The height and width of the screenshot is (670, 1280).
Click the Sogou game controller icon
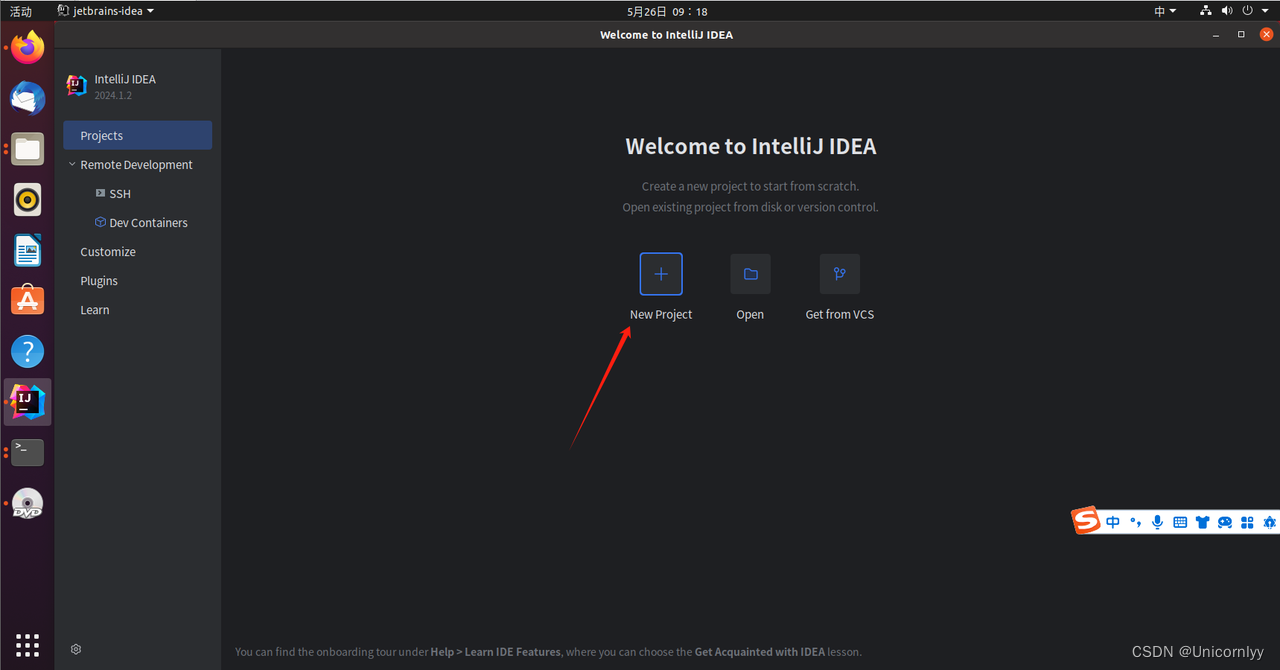click(1225, 522)
